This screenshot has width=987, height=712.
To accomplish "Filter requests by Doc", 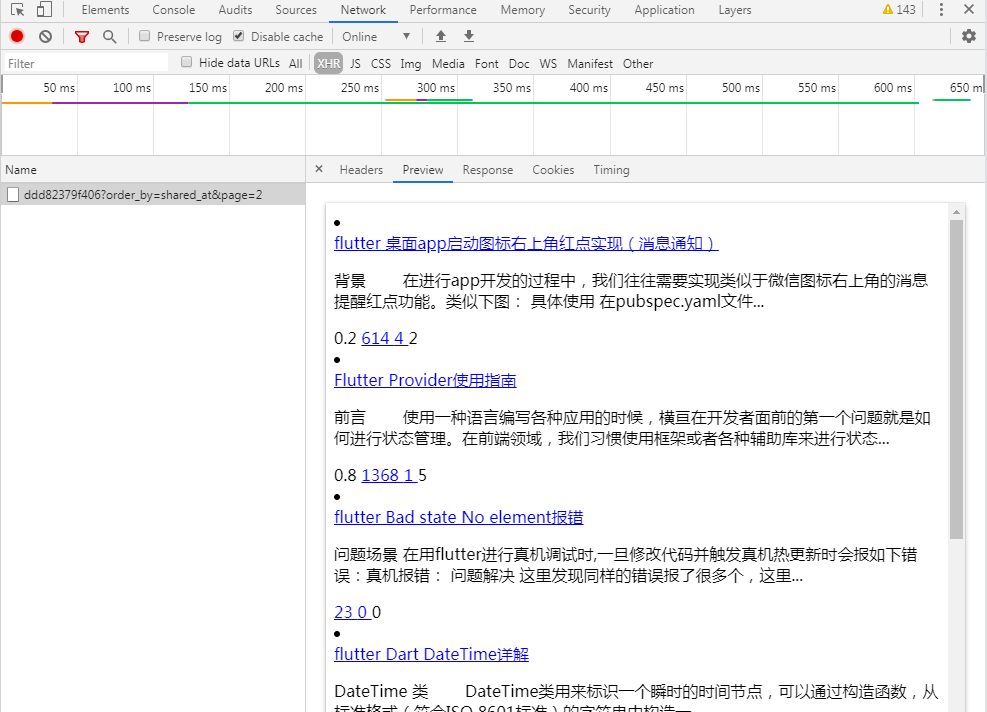I will pos(519,64).
